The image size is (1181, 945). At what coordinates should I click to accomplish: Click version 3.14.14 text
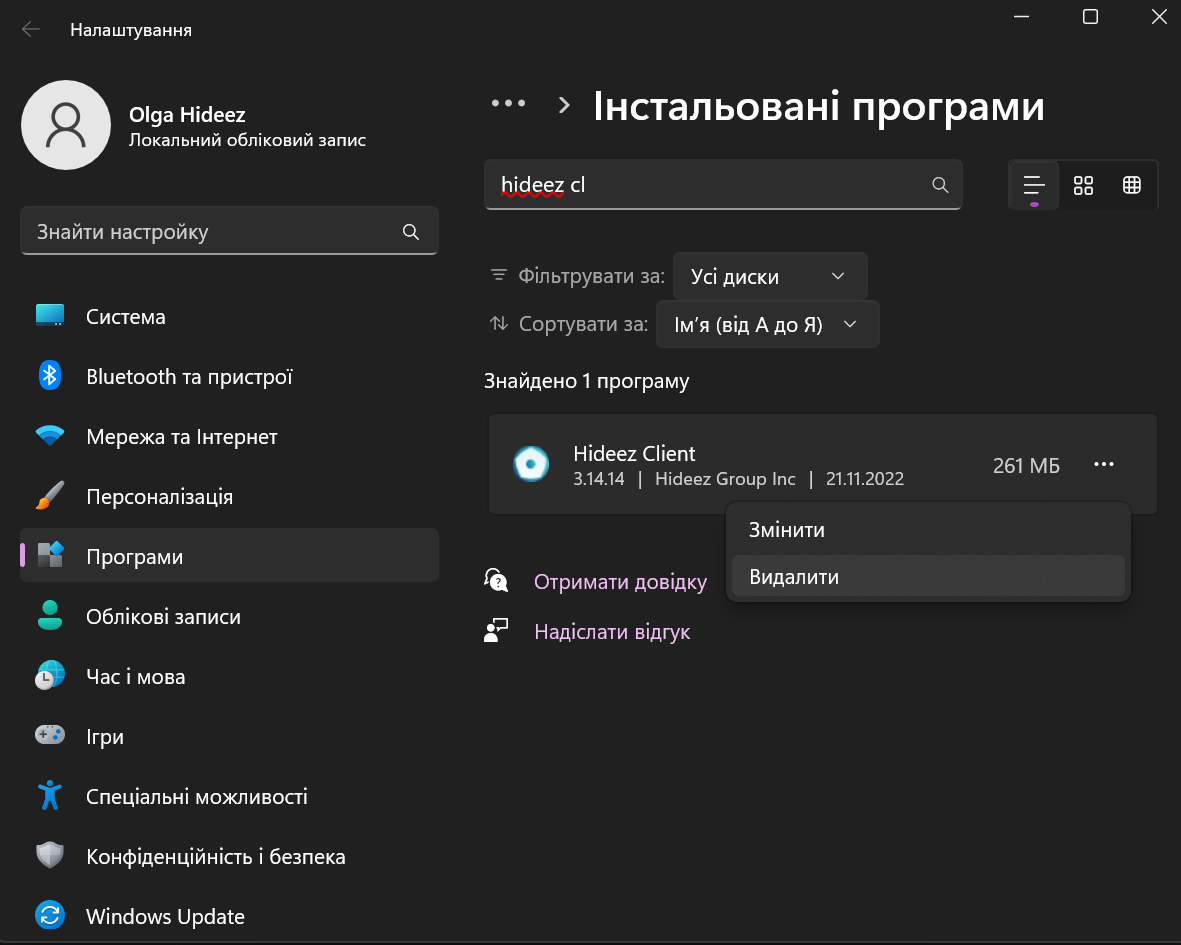point(599,479)
